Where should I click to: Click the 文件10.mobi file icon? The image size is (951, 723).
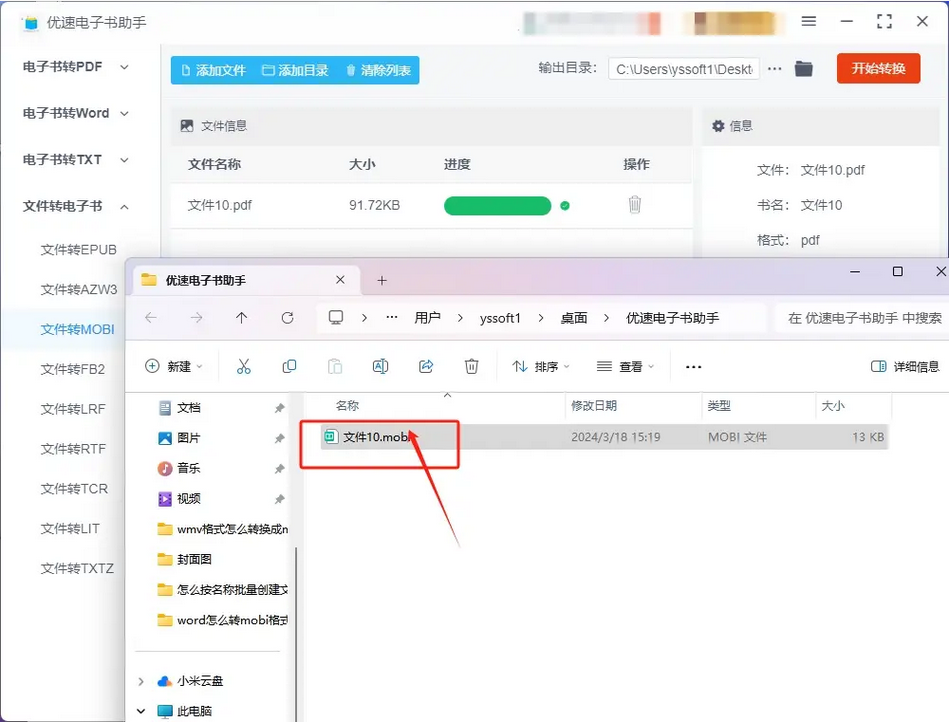[x=331, y=436]
